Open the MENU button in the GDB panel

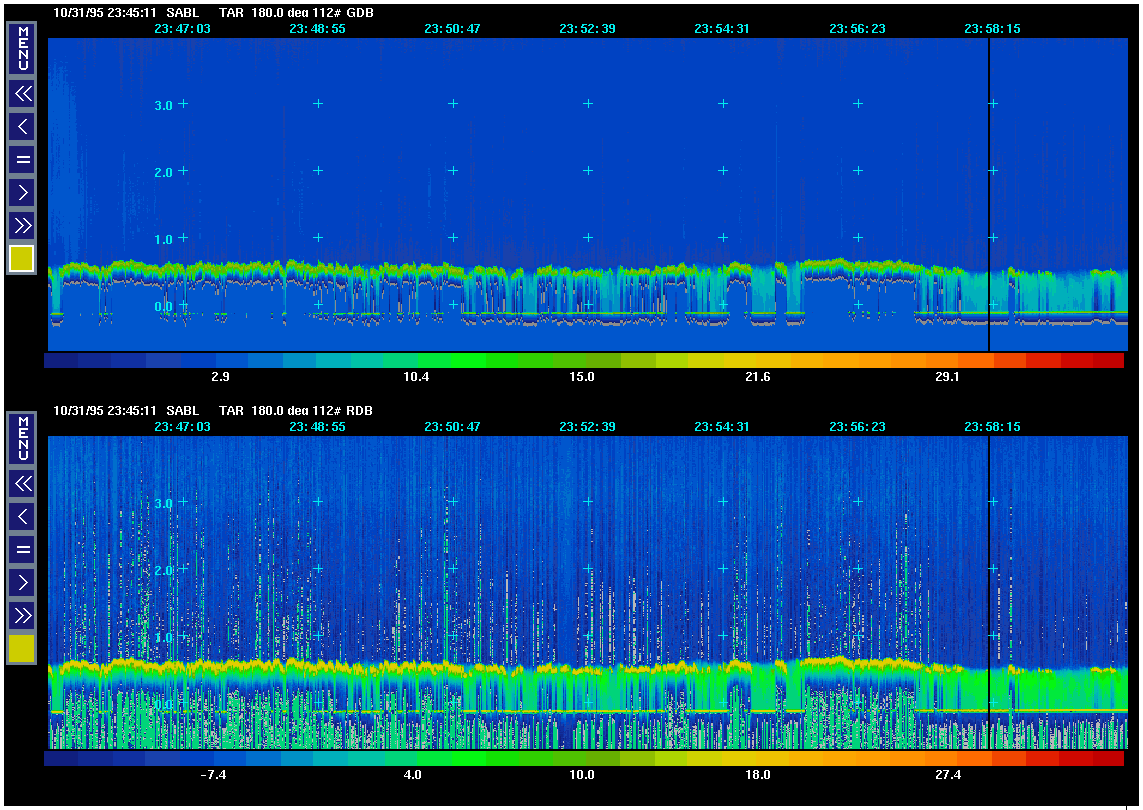click(x=22, y=48)
